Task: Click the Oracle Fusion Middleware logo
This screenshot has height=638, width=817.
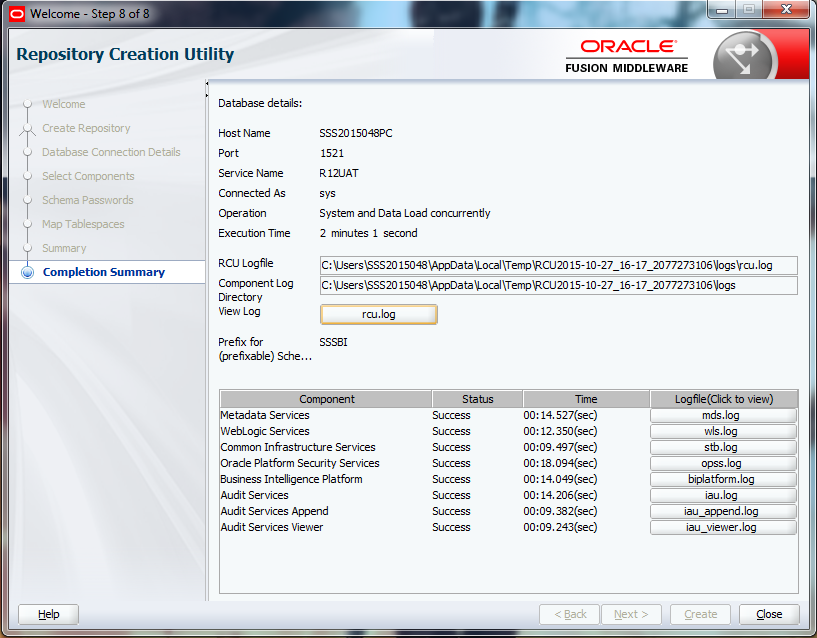Action: coord(627,56)
